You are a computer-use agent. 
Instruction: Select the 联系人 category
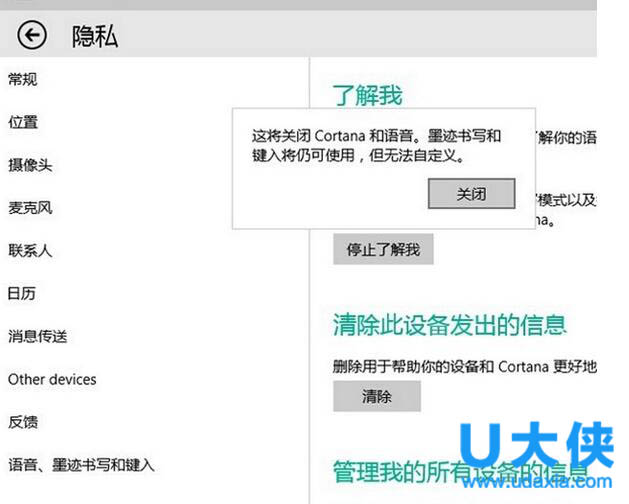point(30,250)
